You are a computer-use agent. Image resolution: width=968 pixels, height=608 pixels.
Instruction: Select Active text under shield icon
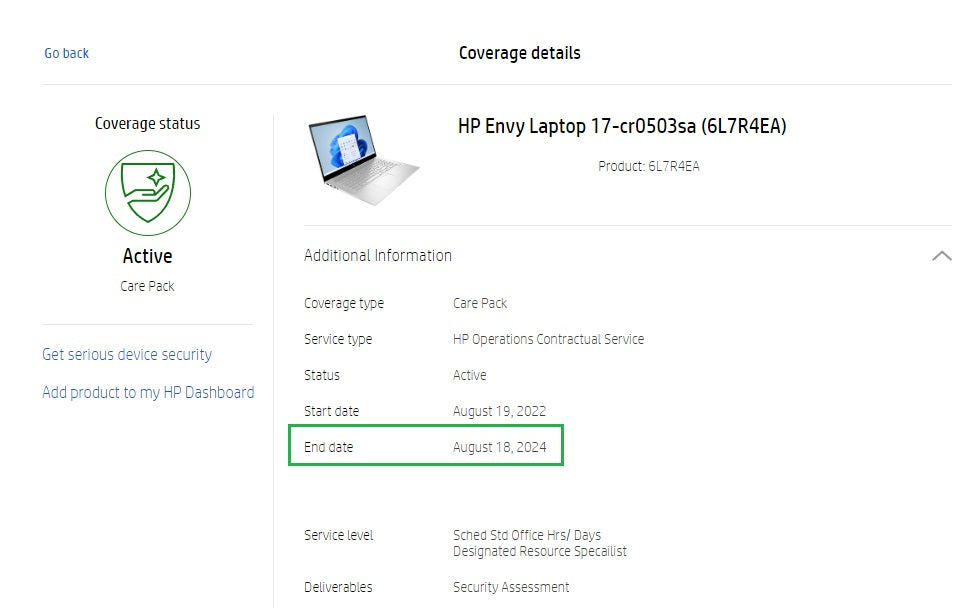coord(148,256)
